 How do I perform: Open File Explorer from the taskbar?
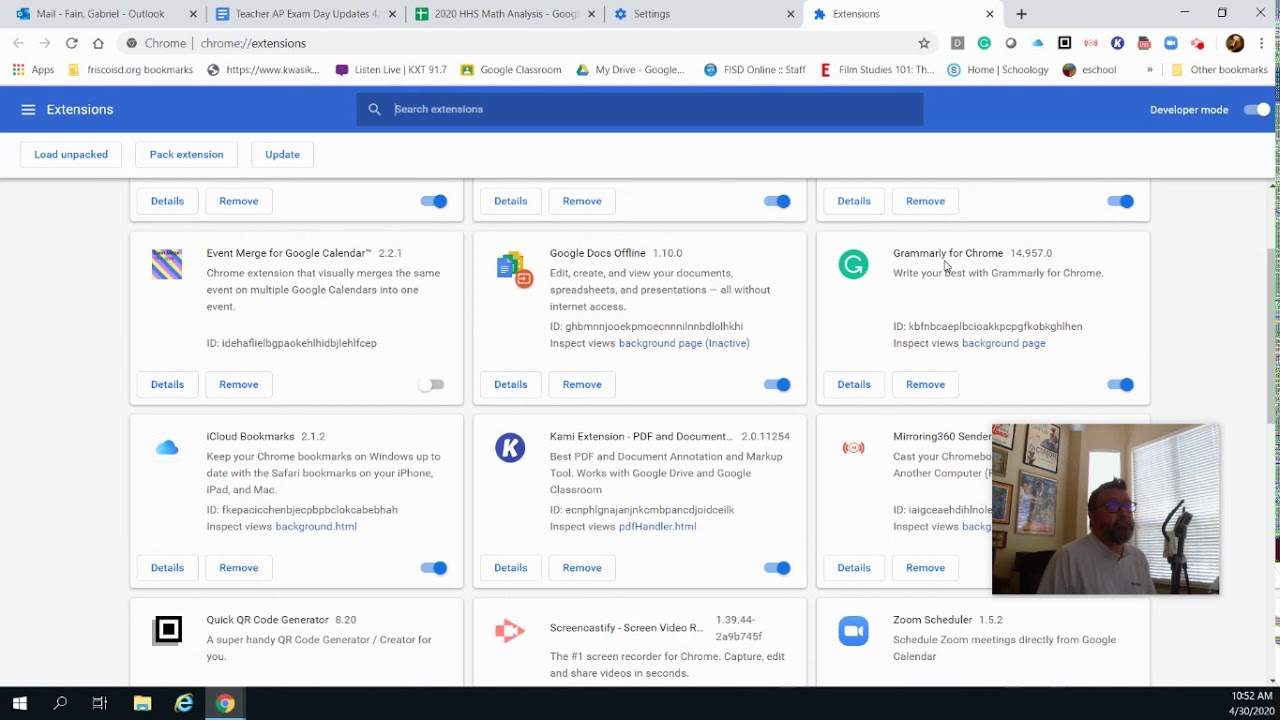point(142,703)
